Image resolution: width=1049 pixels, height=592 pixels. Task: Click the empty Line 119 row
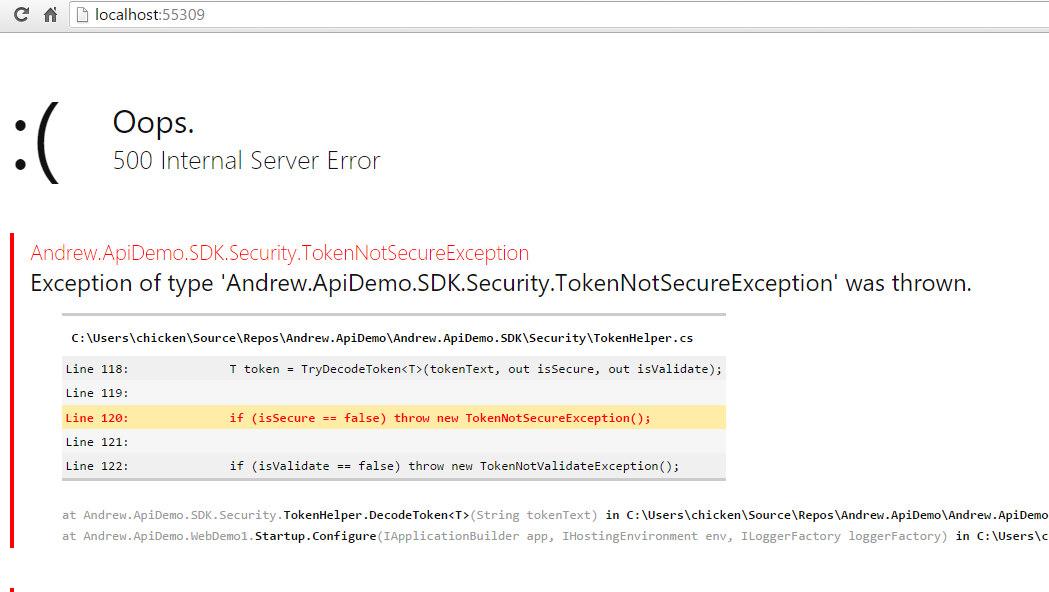click(x=394, y=393)
